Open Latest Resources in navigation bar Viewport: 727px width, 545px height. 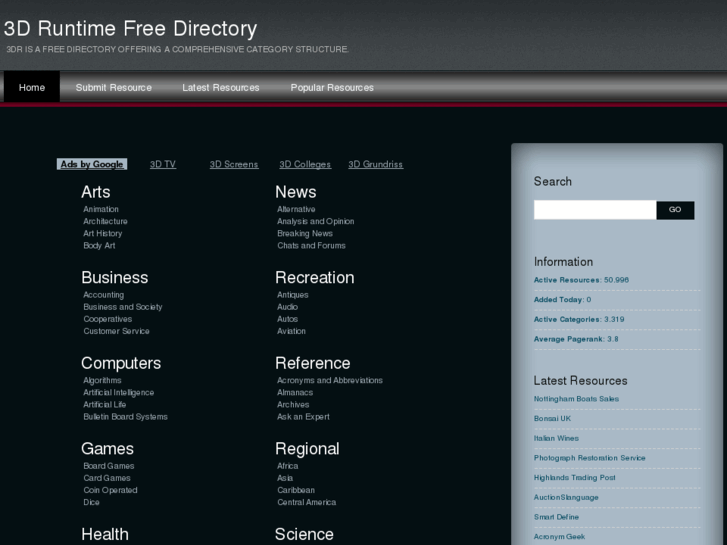(221, 87)
